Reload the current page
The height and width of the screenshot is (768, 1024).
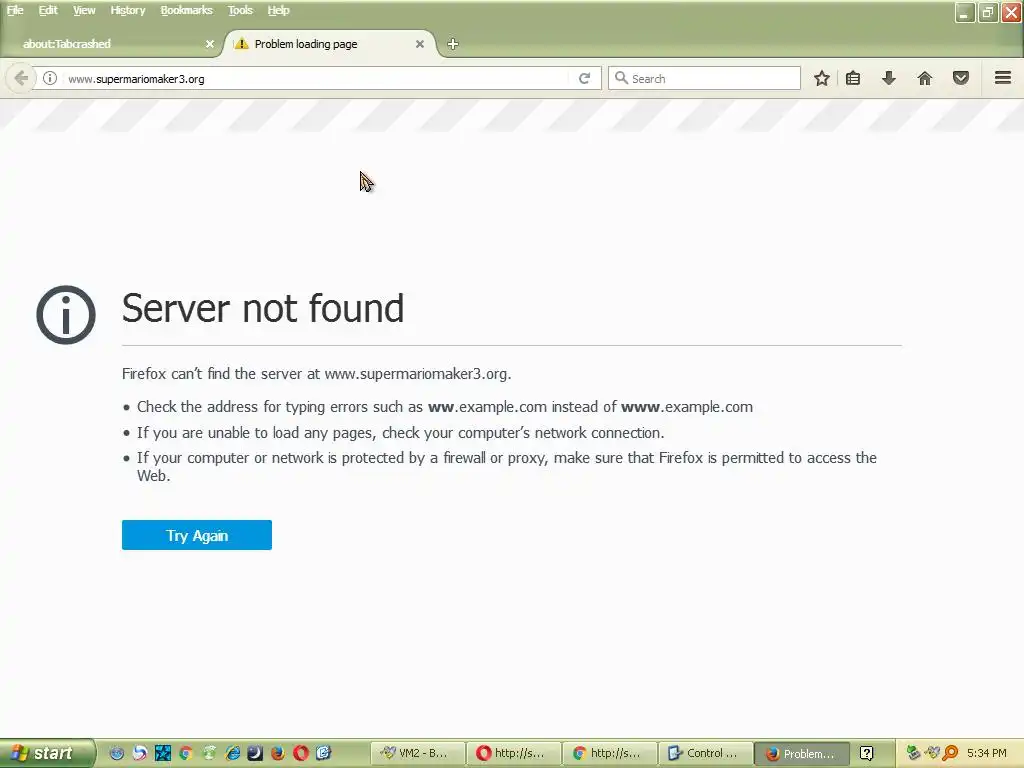point(584,78)
